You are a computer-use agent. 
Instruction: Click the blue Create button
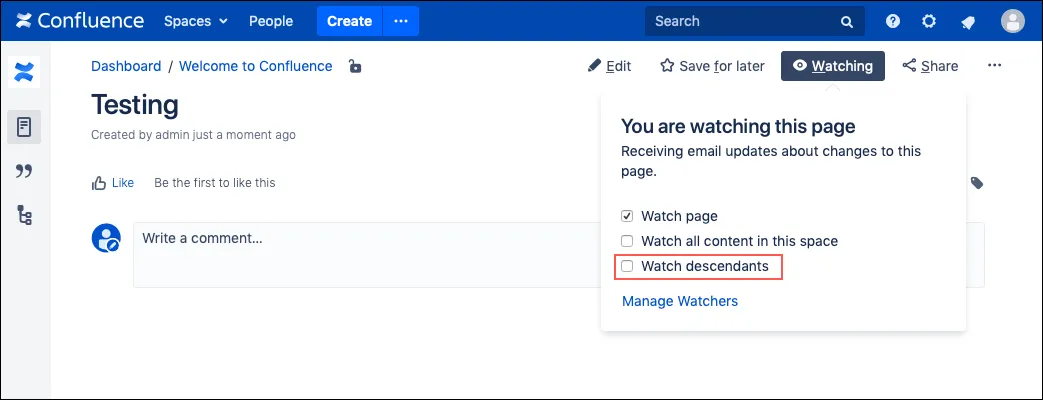pyautogui.click(x=349, y=21)
